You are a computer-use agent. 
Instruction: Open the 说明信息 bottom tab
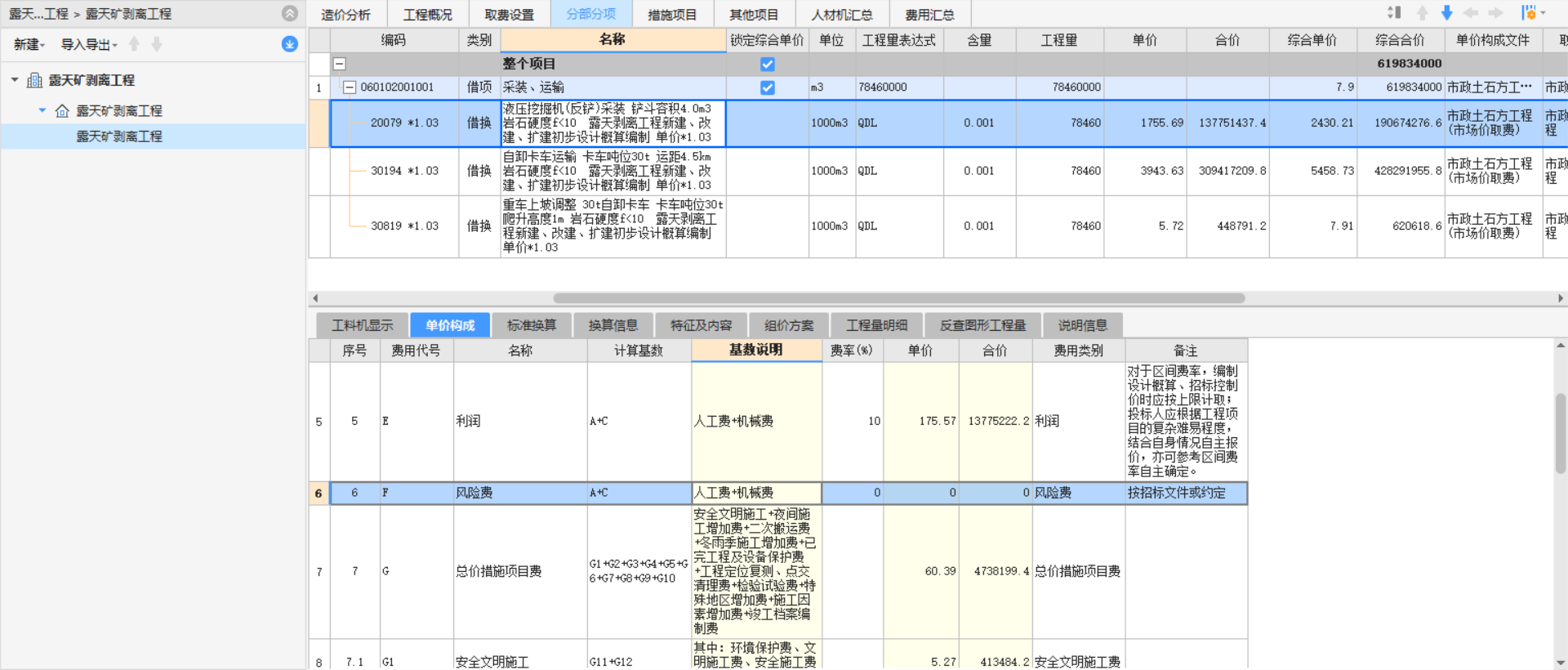[x=1083, y=325]
